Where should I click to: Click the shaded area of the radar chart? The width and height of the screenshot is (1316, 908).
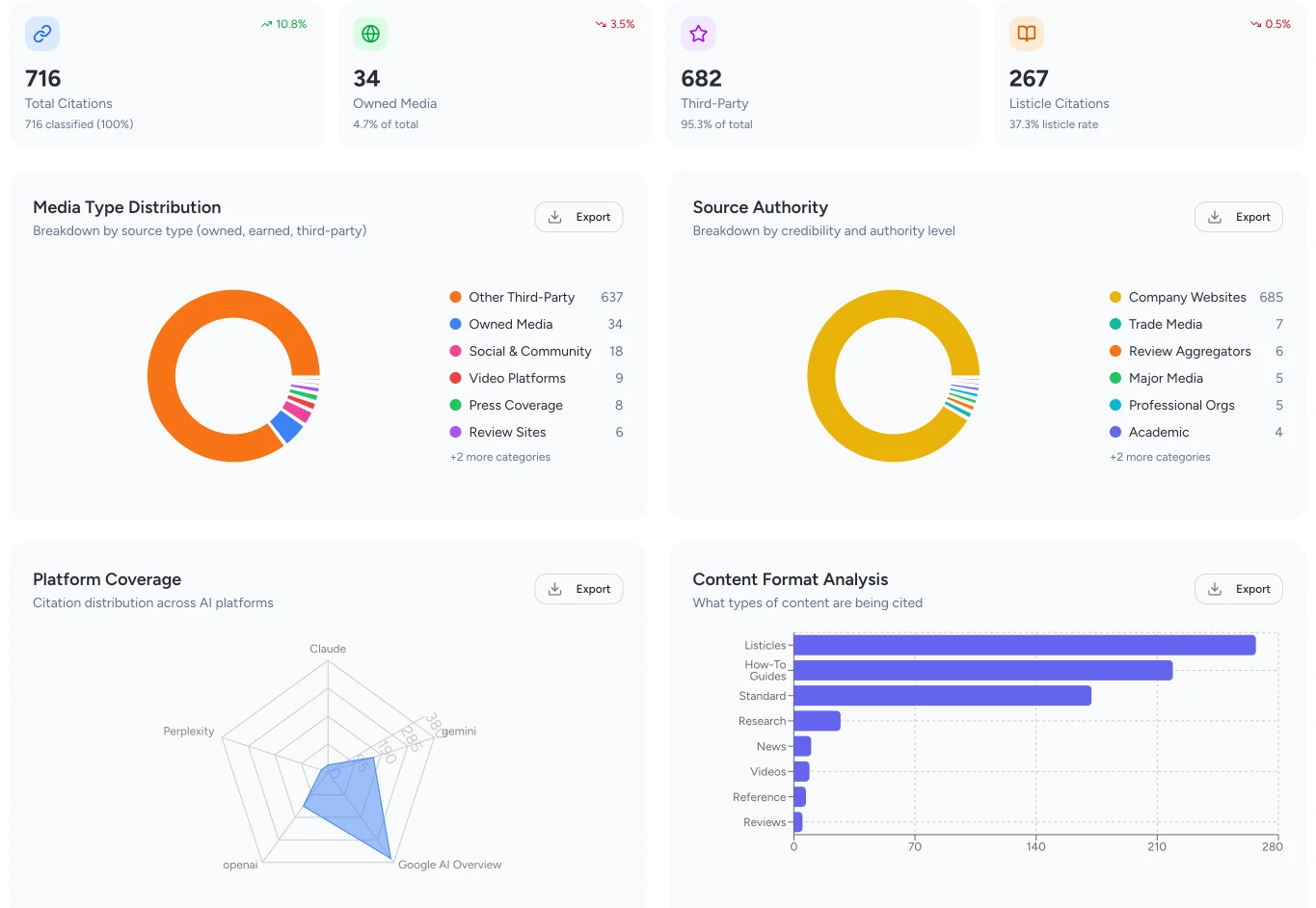[347, 800]
